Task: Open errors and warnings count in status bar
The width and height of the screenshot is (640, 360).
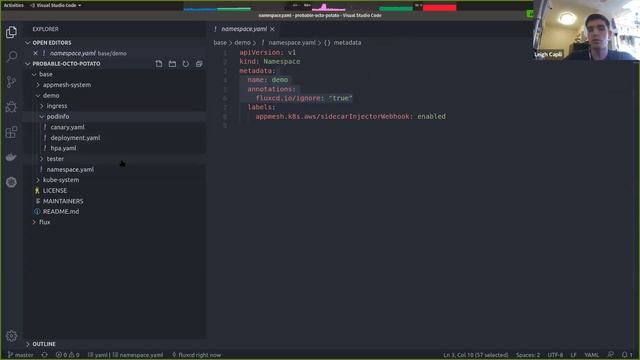Action: [x=68, y=355]
